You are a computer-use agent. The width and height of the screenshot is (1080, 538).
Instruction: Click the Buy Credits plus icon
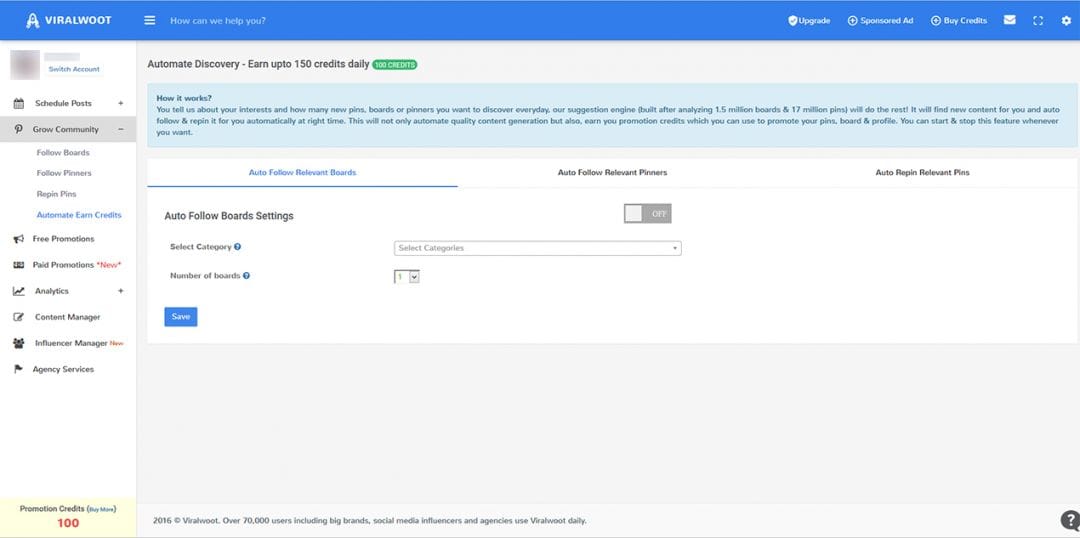[x=935, y=21]
